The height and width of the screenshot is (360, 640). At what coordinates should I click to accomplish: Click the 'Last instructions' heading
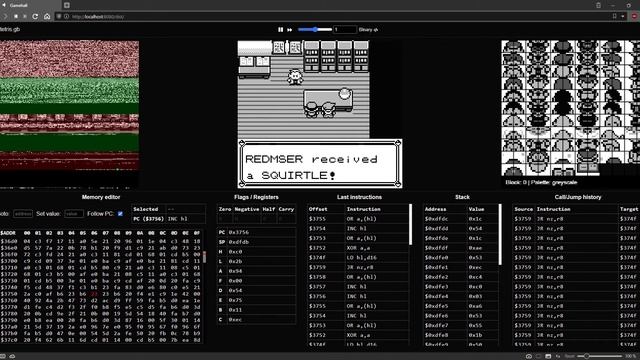[359, 197]
